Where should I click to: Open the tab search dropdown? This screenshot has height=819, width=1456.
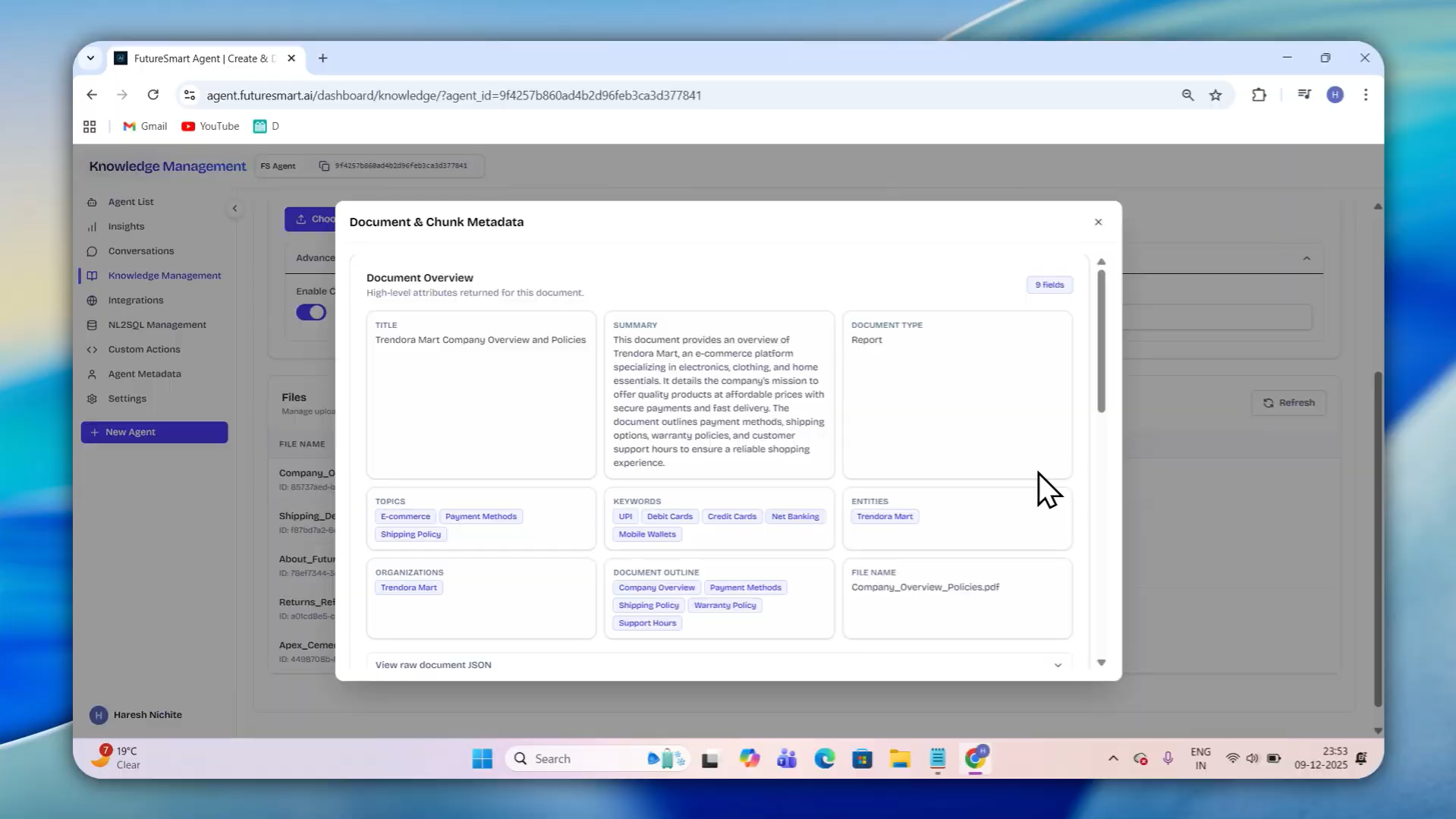(90, 58)
